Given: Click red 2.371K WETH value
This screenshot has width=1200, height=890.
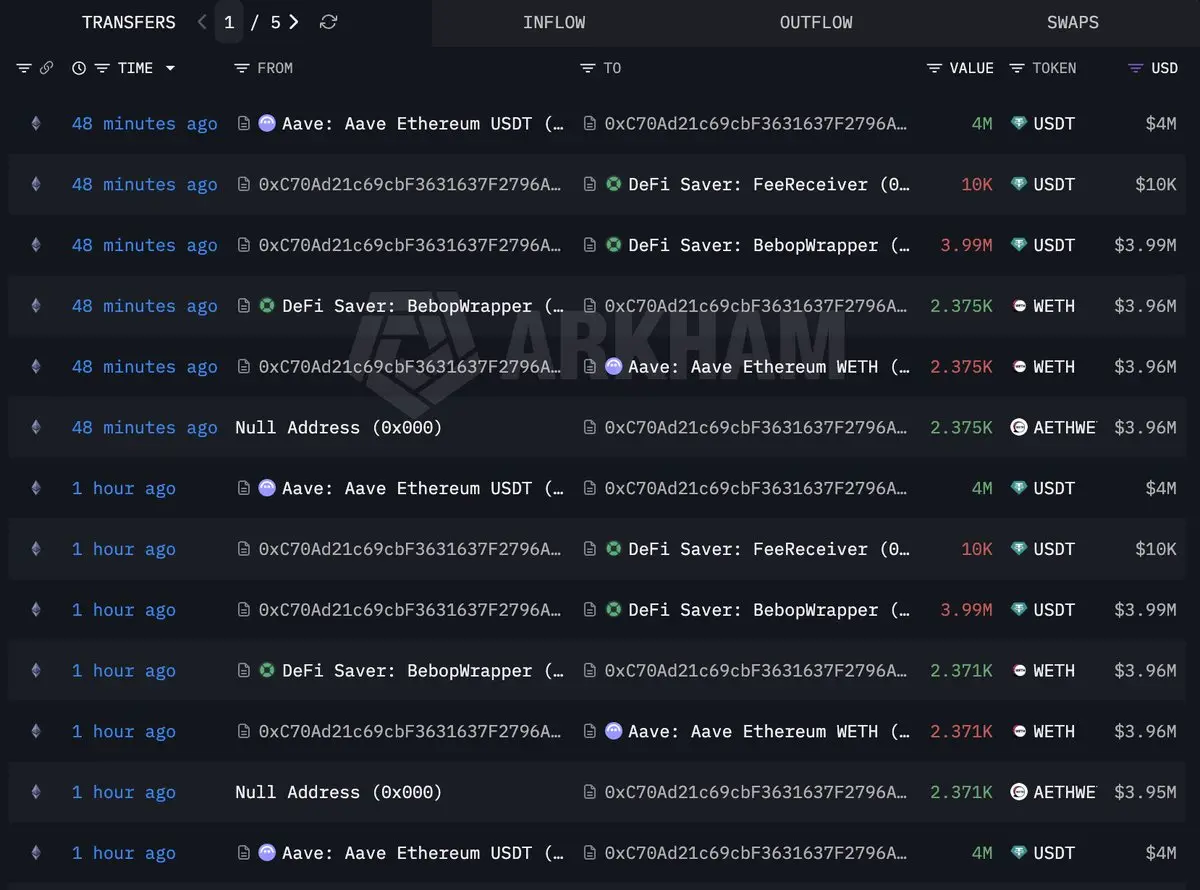Looking at the screenshot, I should click(961, 732).
